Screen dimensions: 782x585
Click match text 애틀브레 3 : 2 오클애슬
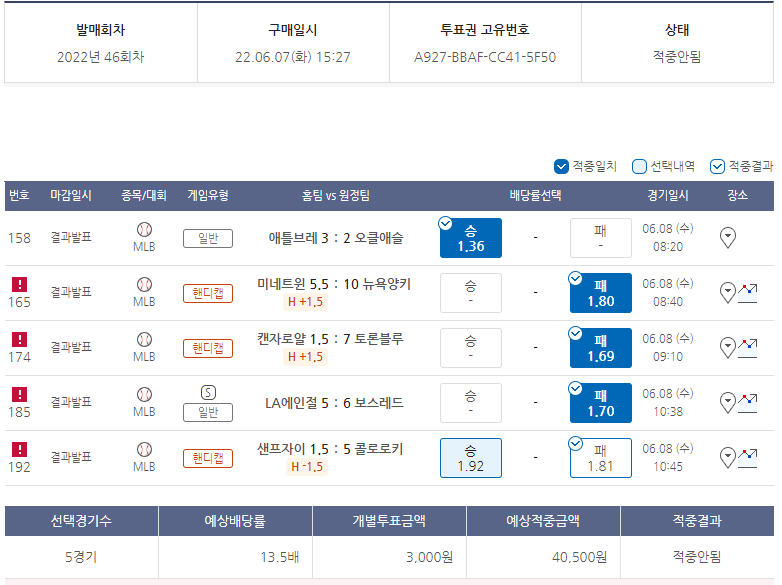click(336, 238)
